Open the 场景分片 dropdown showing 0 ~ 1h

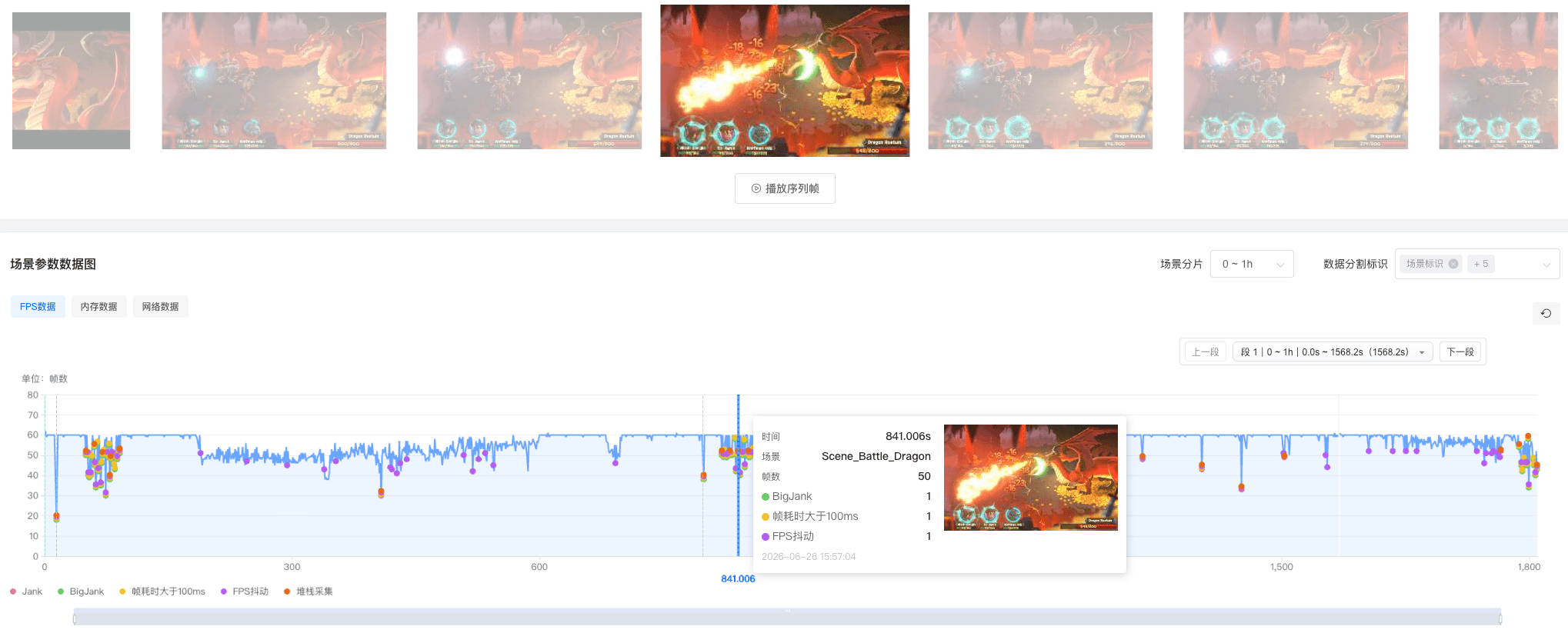point(1252,264)
